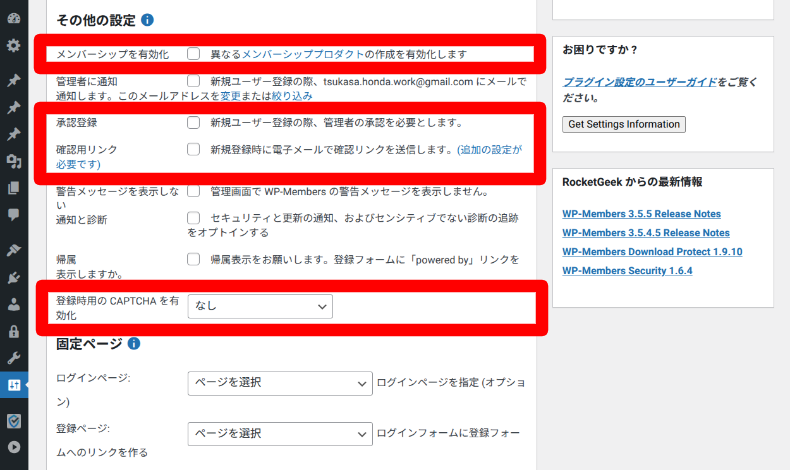
Task: Open Pages via the sidebar icon
Action: [14, 188]
